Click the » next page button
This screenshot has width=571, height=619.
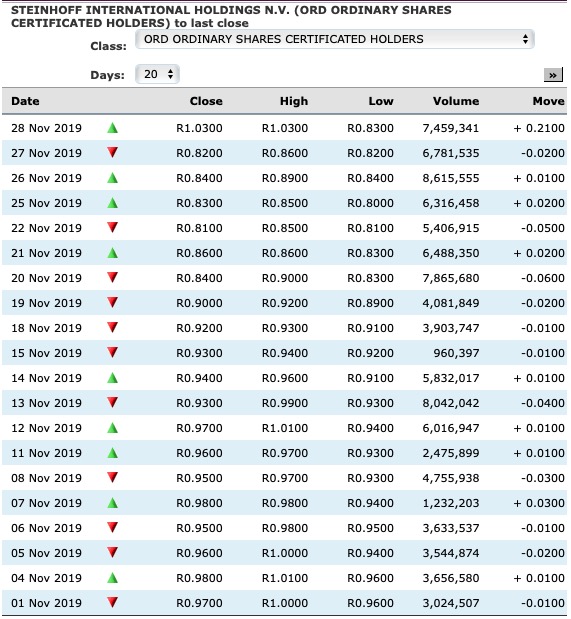[553, 75]
